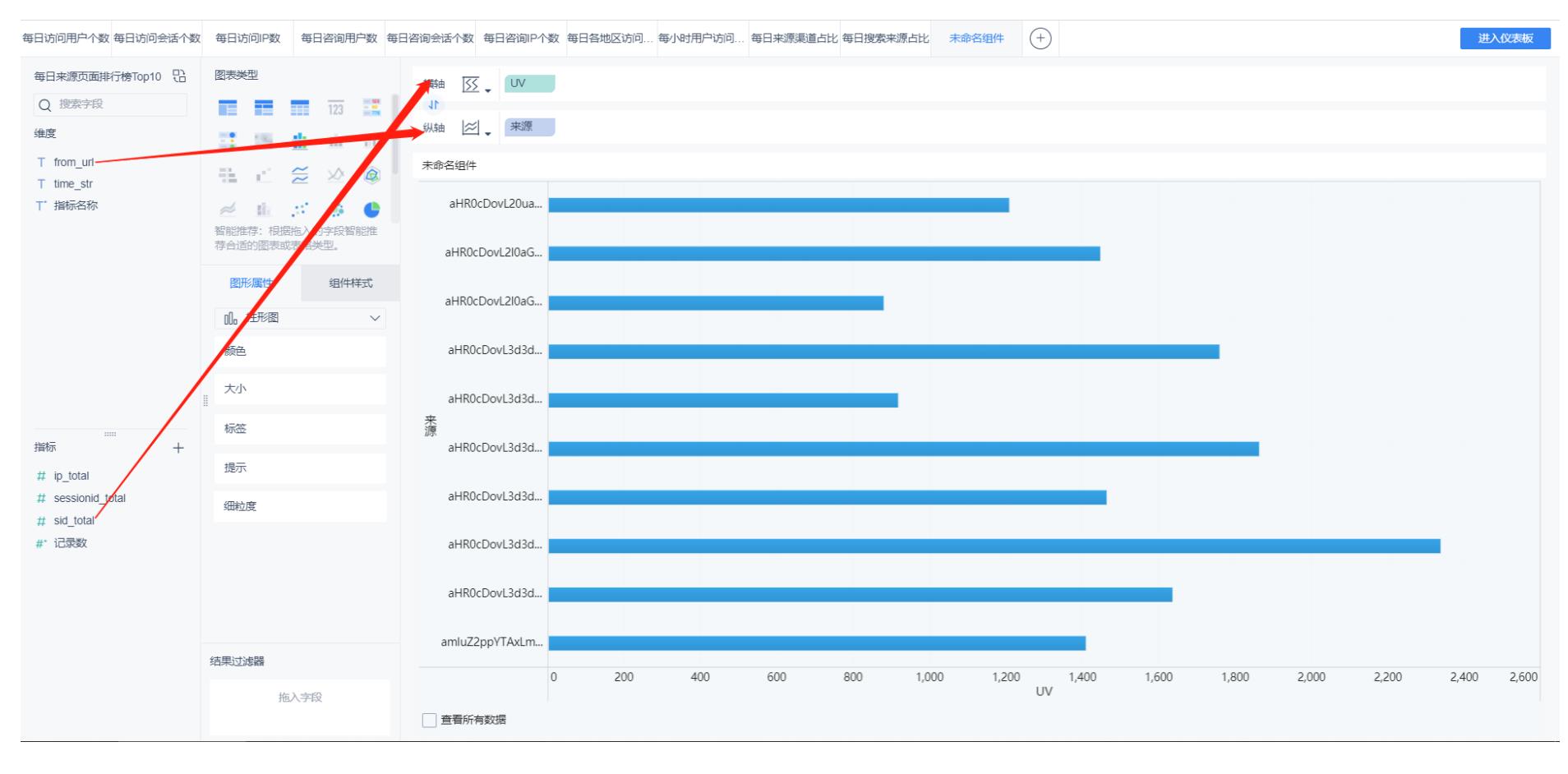Click the plus icon to add an indicator
1568x774 pixels.
tap(178, 448)
